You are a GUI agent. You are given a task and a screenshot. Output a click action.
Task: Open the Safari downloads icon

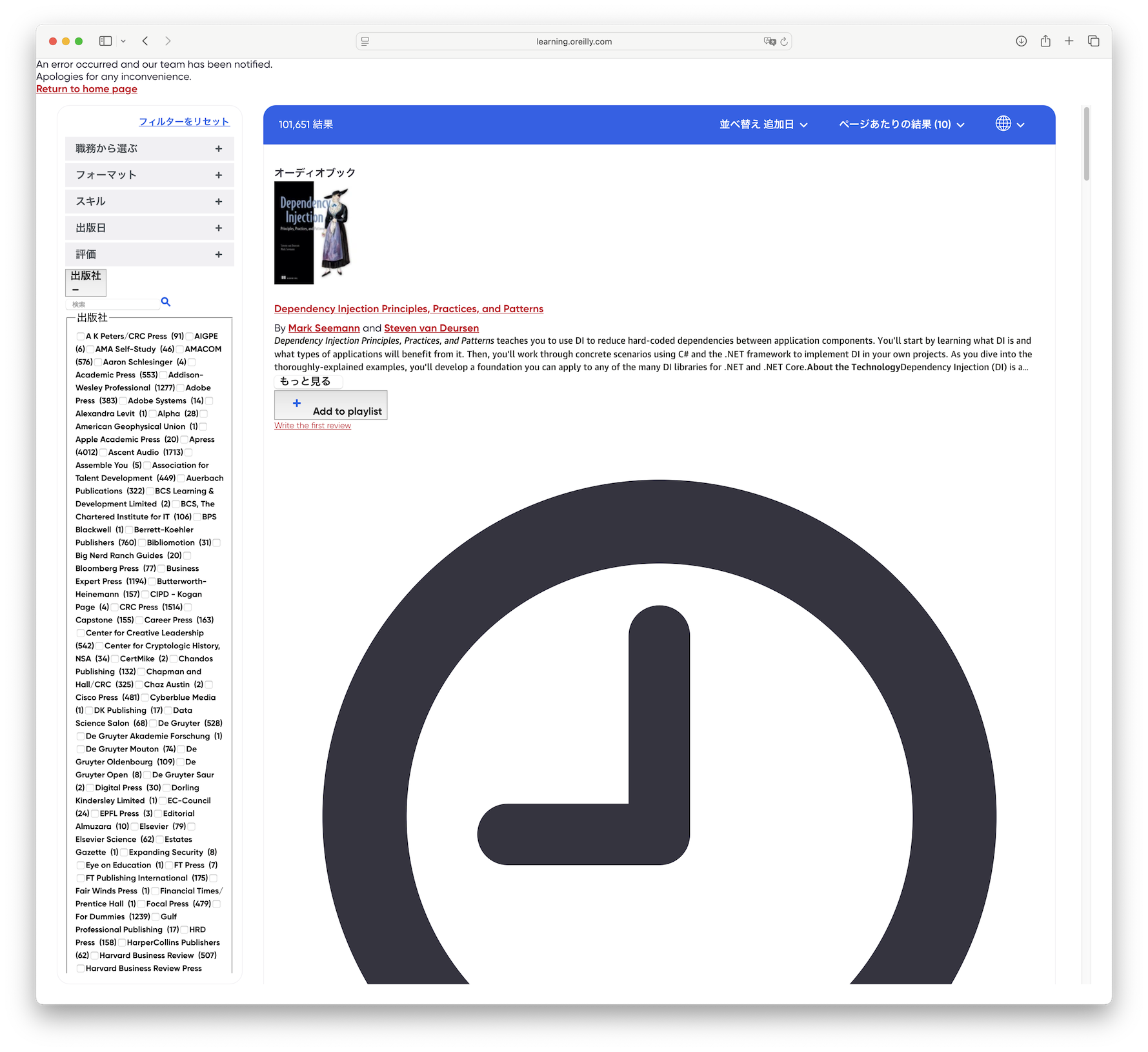[x=1022, y=41]
